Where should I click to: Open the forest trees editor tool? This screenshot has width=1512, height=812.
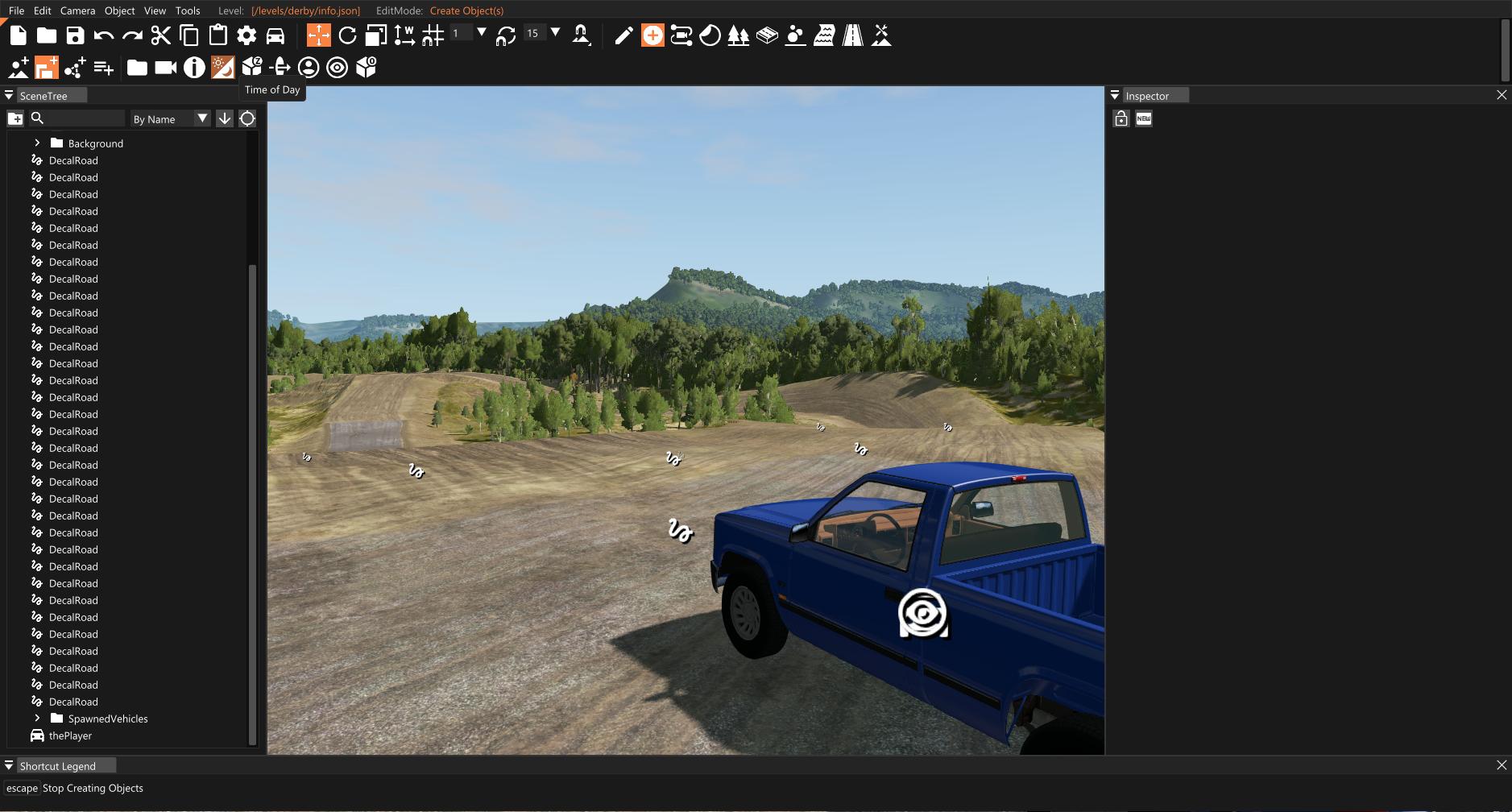point(738,35)
